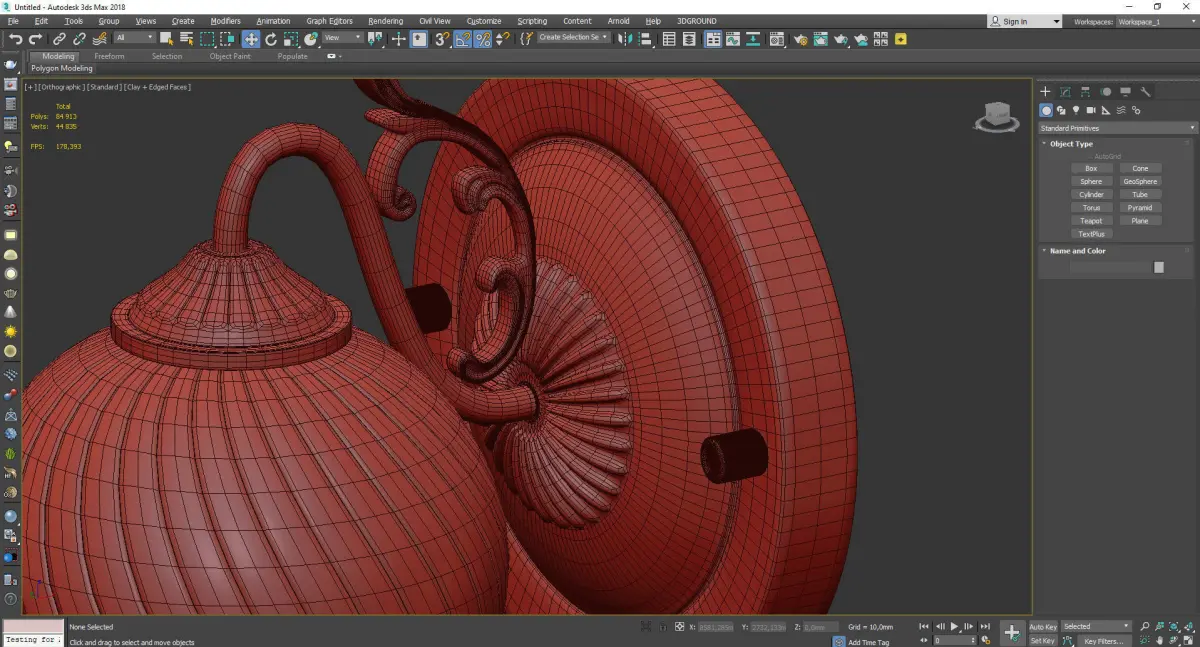Toggle Auto Key animation mode
The height and width of the screenshot is (647, 1200).
click(x=1042, y=627)
